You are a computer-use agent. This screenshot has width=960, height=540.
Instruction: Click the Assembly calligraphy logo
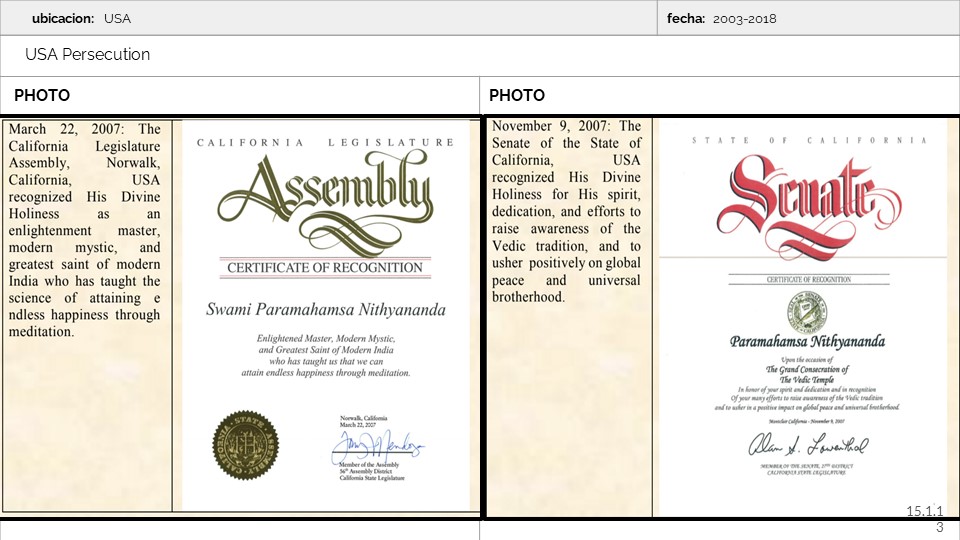tap(325, 200)
